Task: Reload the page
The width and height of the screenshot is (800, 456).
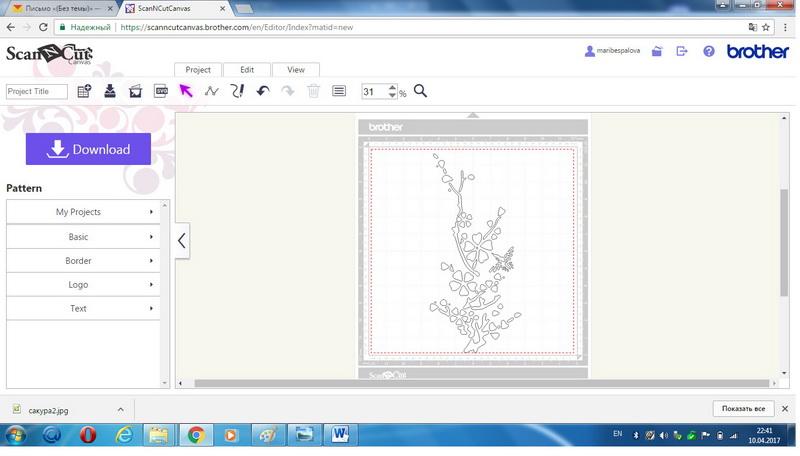Action: [43, 28]
